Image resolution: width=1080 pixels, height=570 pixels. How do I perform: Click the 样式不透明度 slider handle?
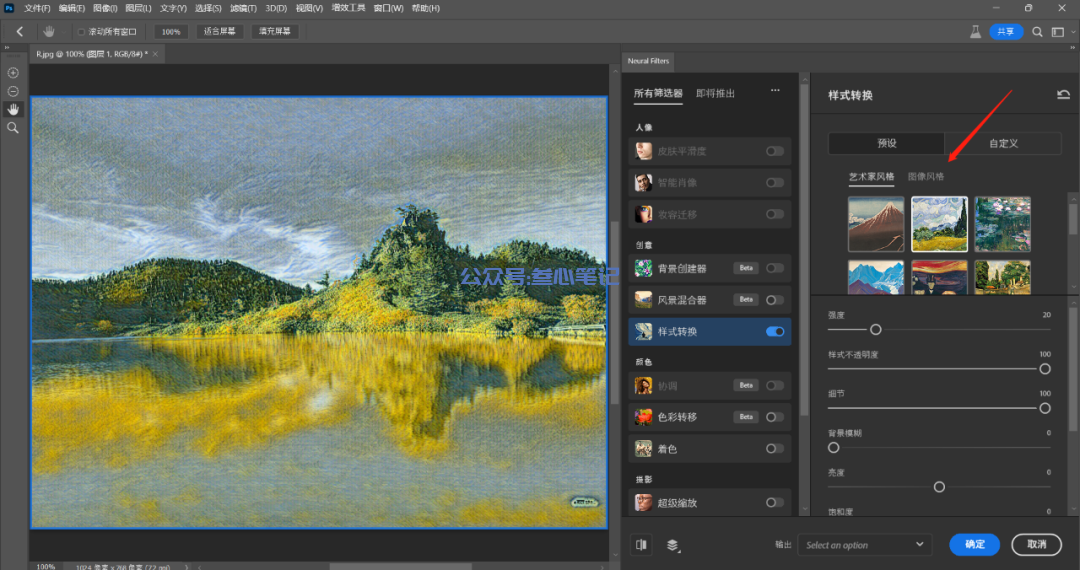(x=1045, y=369)
